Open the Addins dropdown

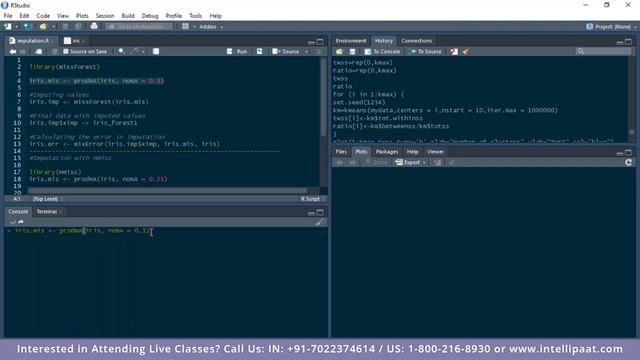211,27
